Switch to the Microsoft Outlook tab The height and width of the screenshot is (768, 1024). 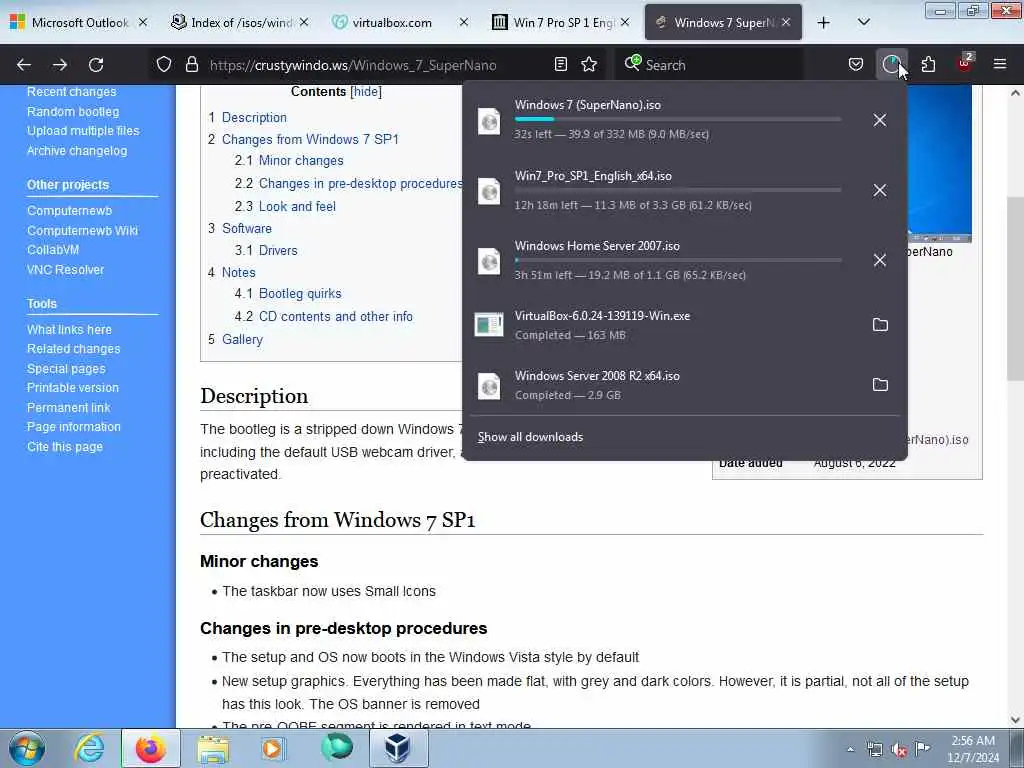tap(78, 22)
